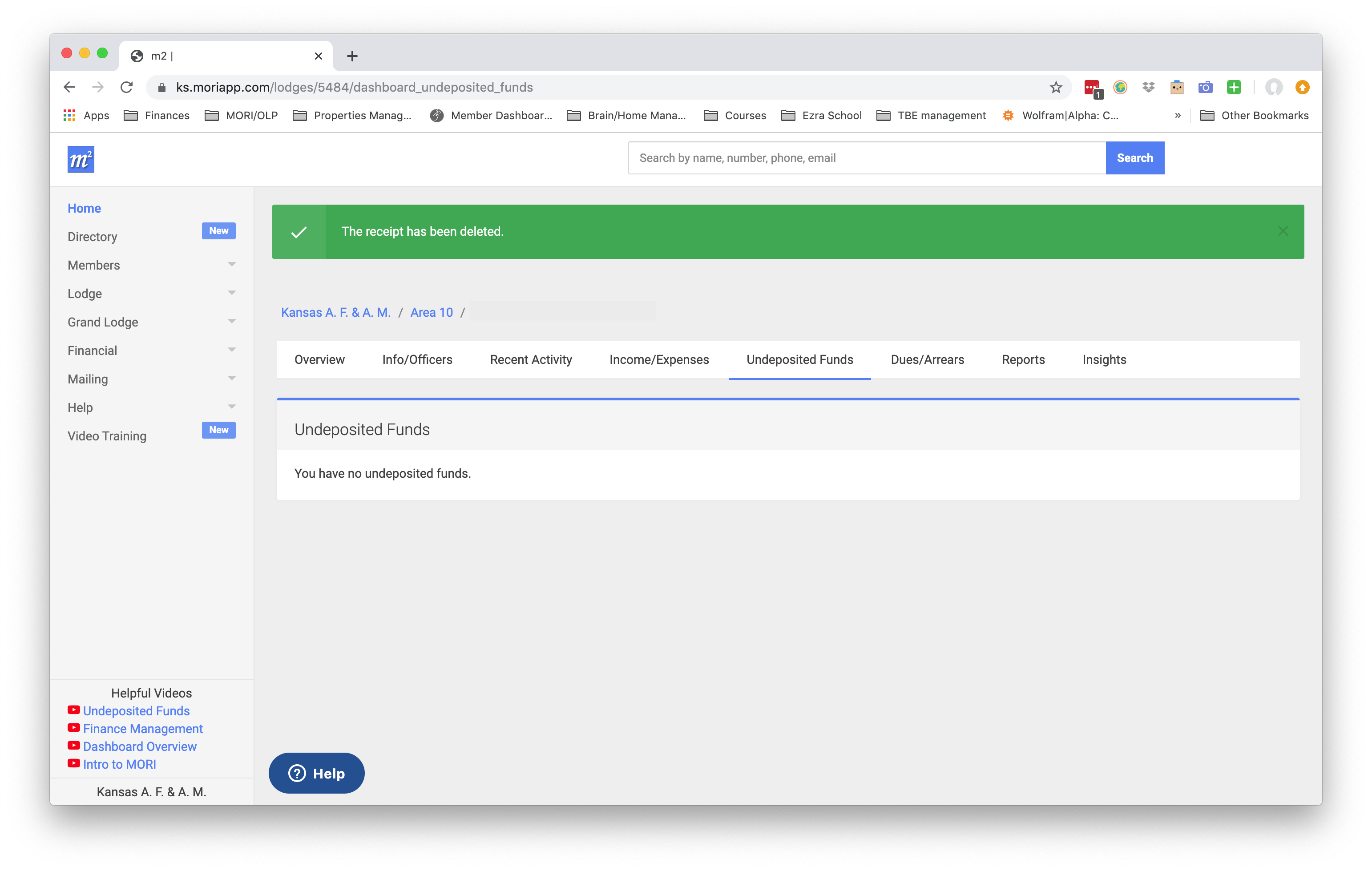Click the camera screenshot extension icon
Screen dimensions: 1372x871
[x=1205, y=87]
